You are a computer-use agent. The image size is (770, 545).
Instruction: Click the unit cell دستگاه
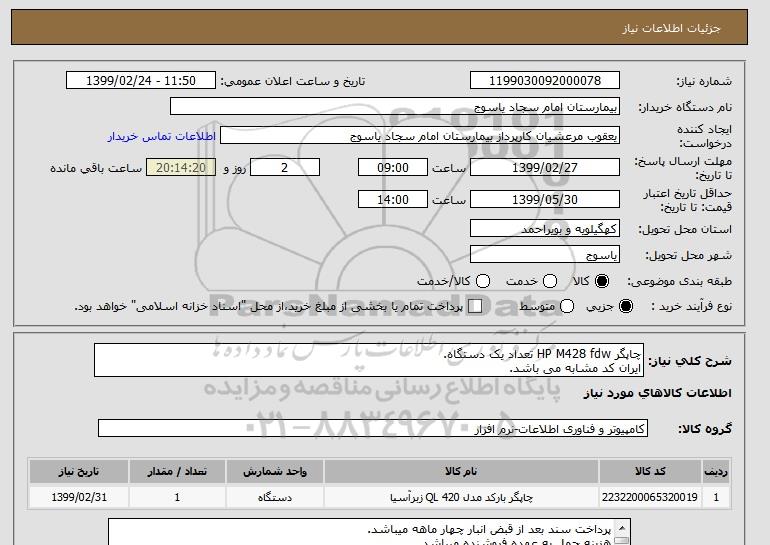coord(275,497)
